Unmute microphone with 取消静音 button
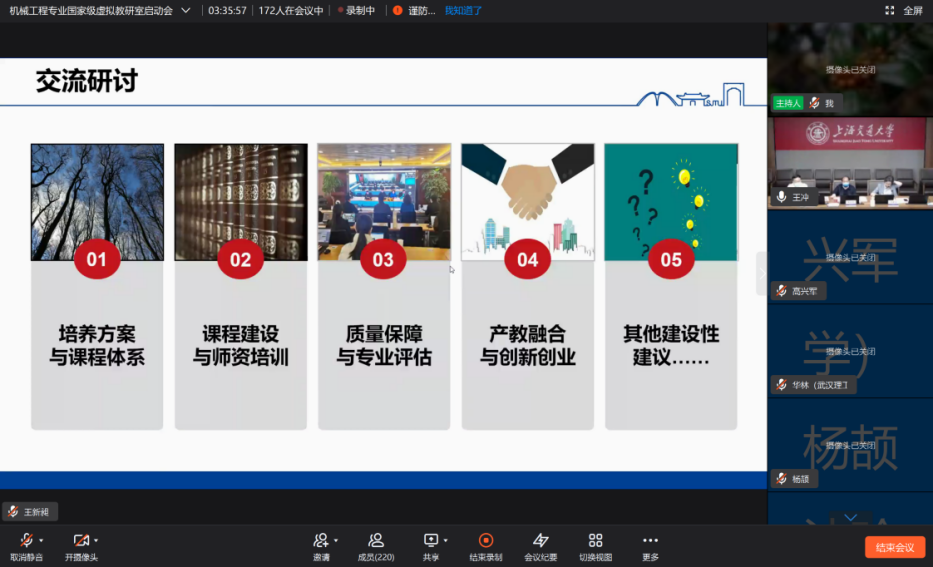The height and width of the screenshot is (567, 933). [x=26, y=541]
